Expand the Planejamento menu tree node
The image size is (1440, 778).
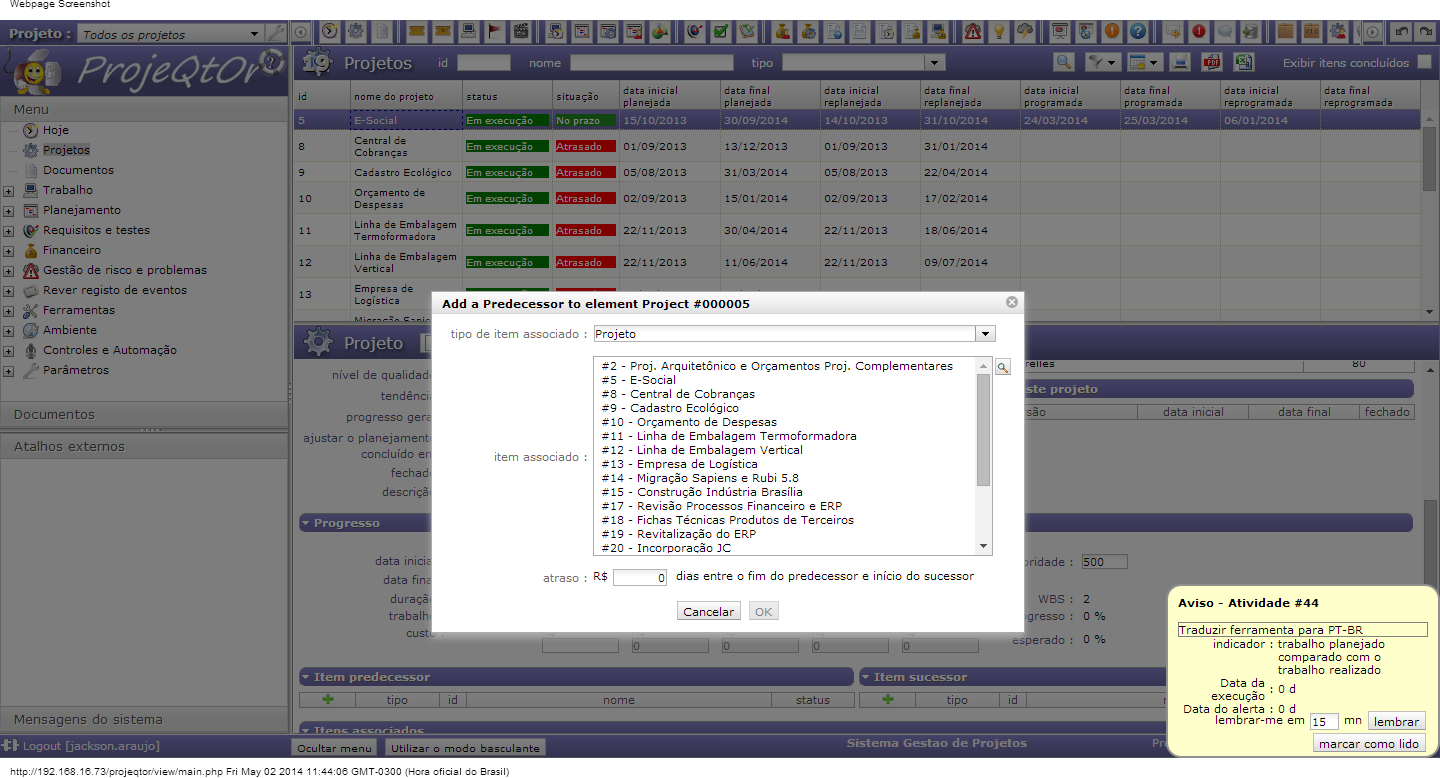pyautogui.click(x=8, y=211)
